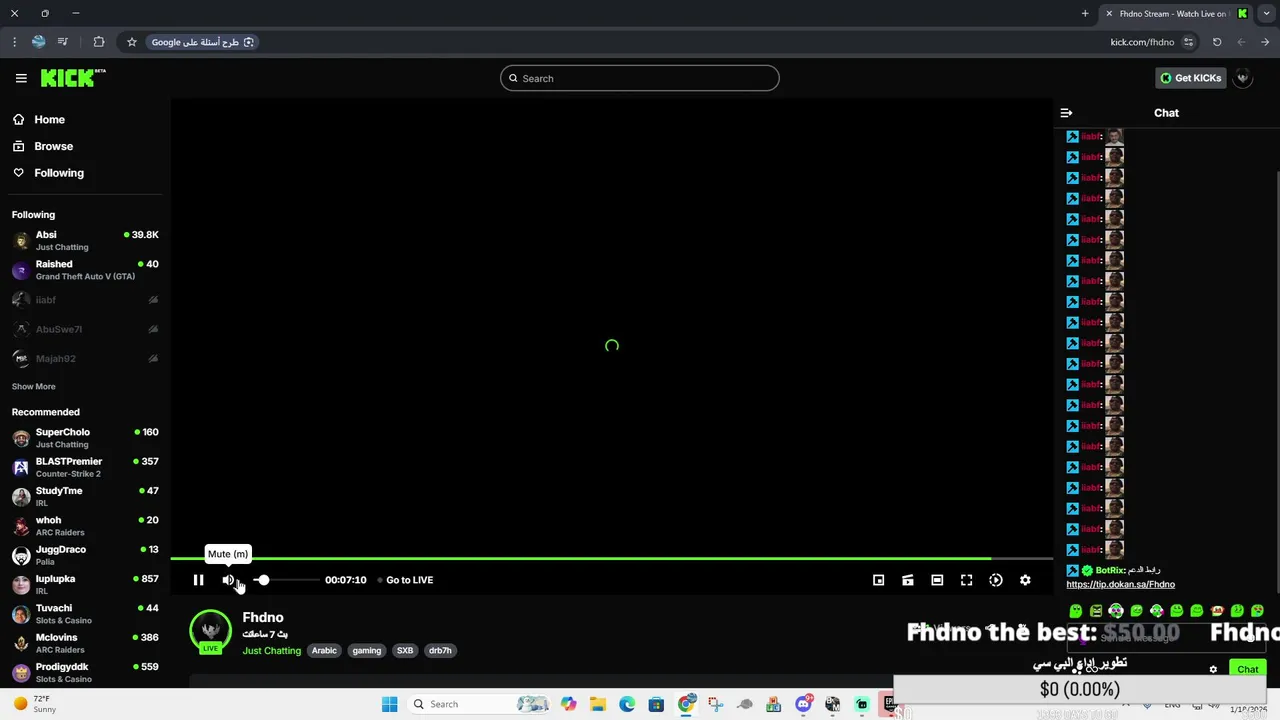Select the SXB tag

click(405, 651)
